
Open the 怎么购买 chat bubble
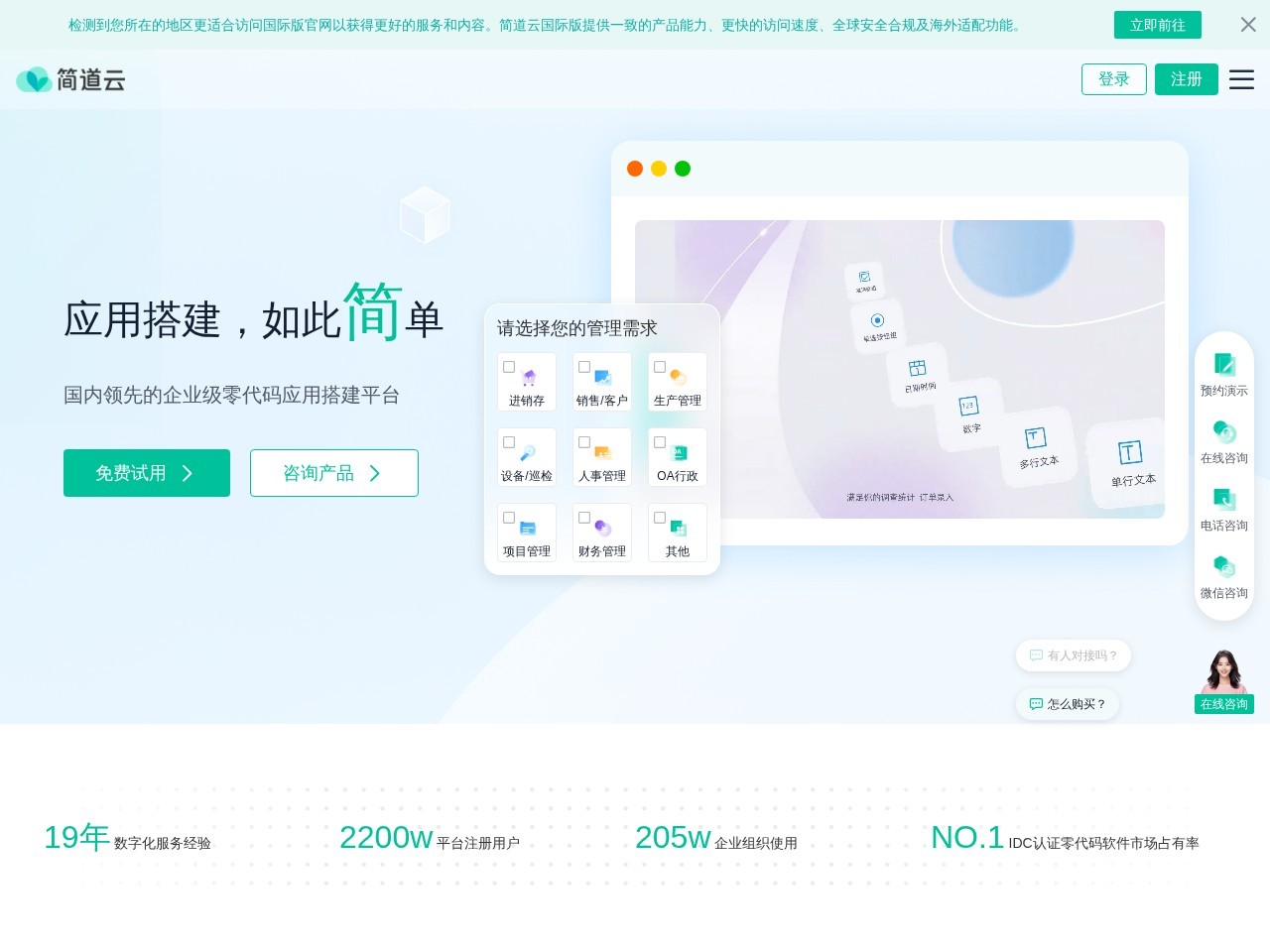tap(1068, 704)
